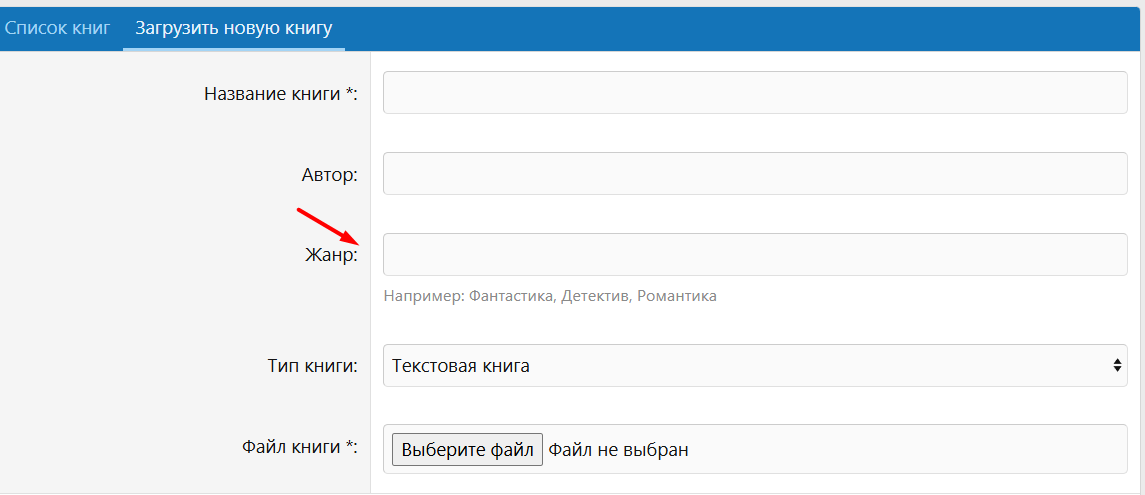Click the Тип книги label

click(x=313, y=366)
